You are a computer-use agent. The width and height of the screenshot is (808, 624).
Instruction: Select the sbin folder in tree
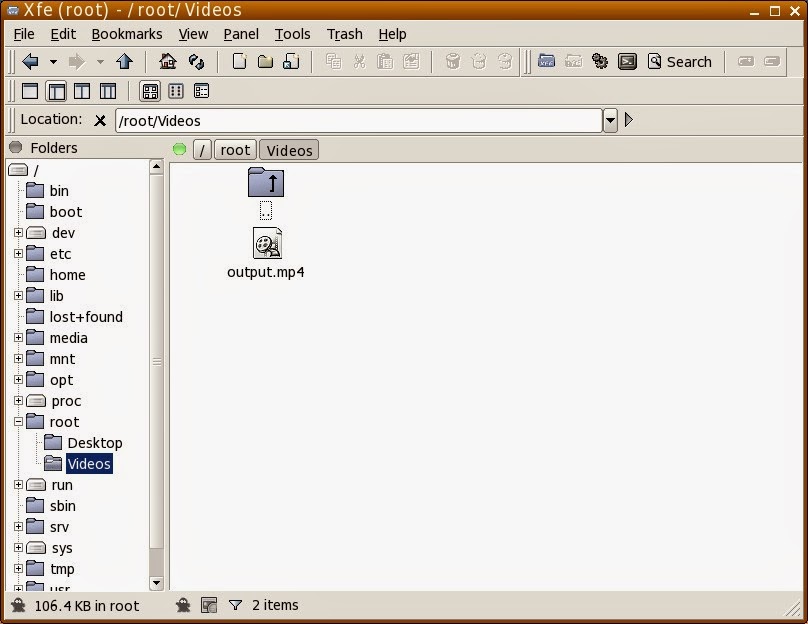[x=63, y=506]
